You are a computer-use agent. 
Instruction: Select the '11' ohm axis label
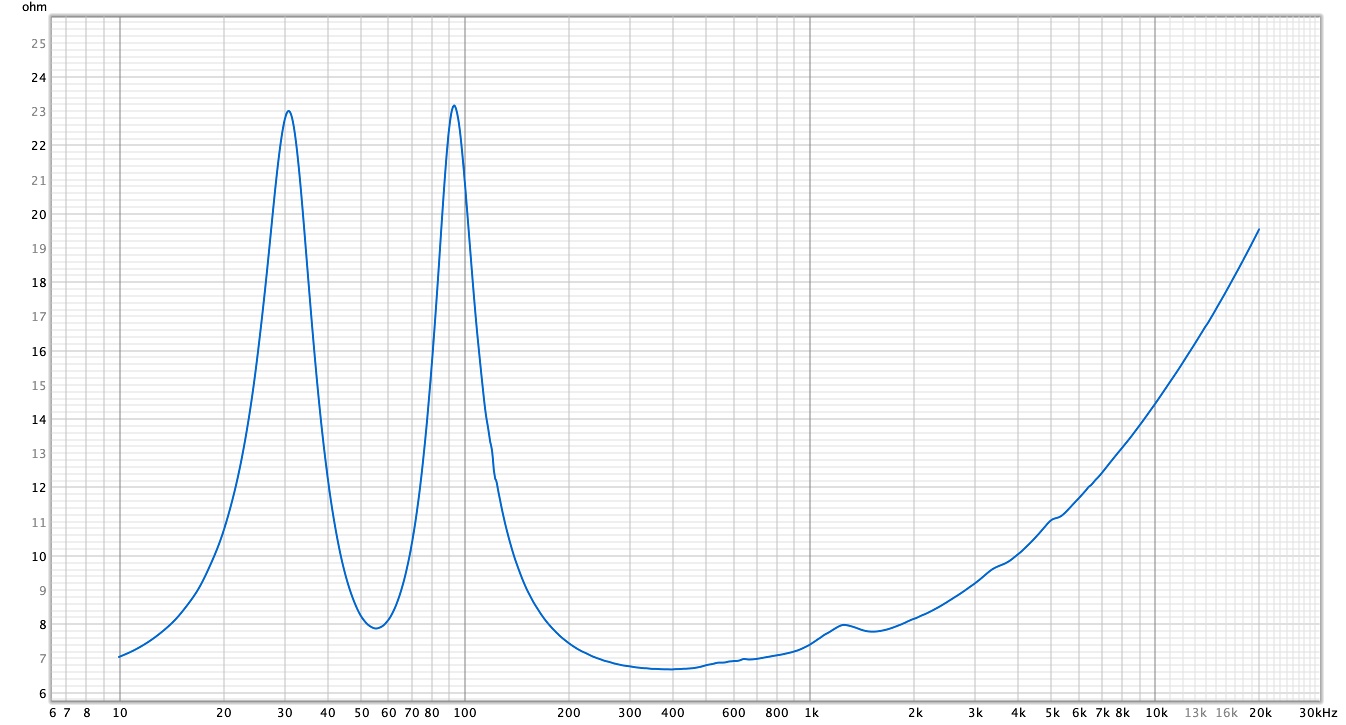(x=38, y=522)
